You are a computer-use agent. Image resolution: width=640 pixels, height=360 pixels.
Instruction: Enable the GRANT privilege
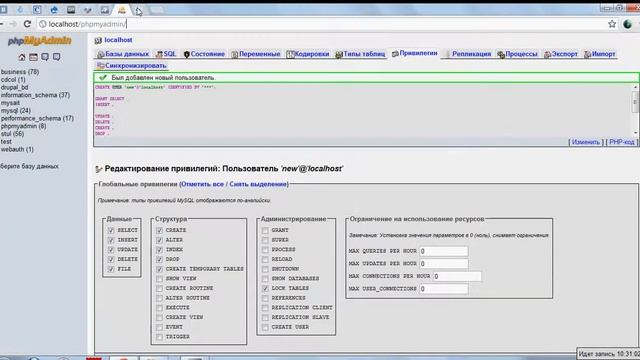click(265, 231)
